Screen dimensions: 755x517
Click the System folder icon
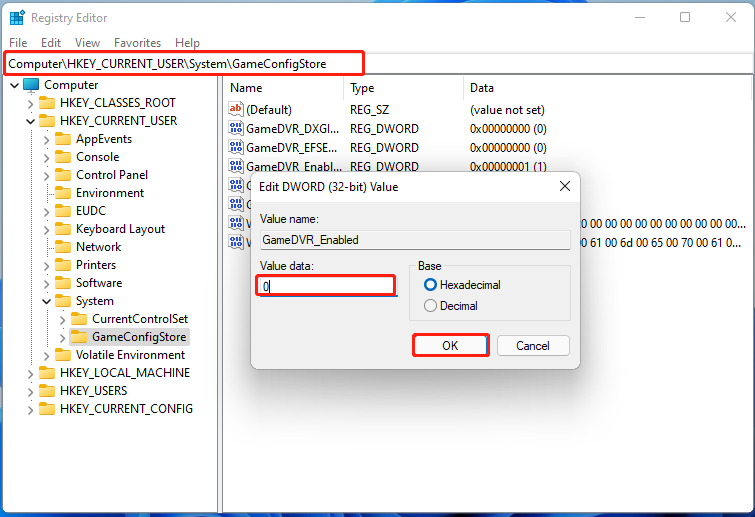coord(63,301)
